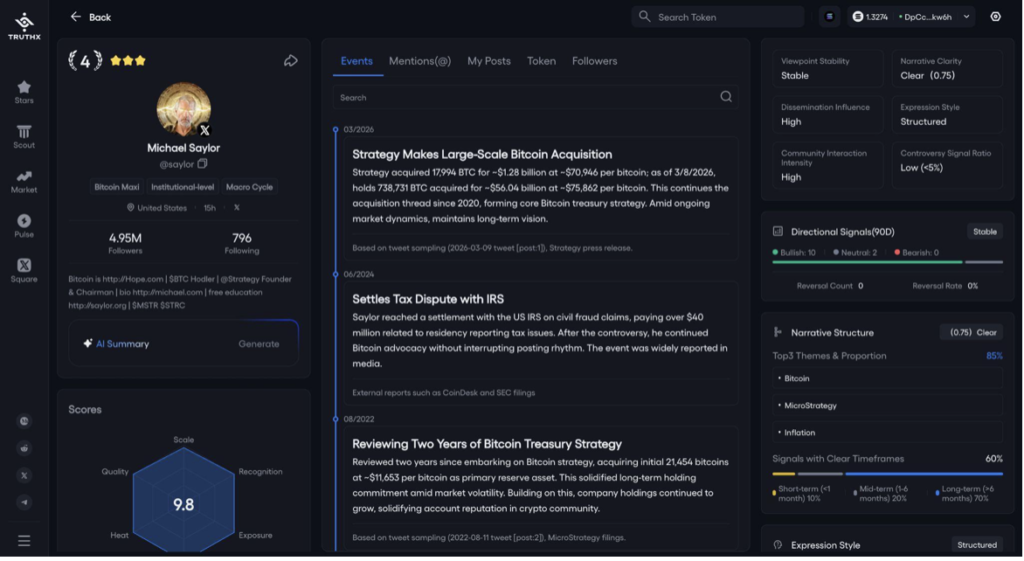Click the 796 Following count
This screenshot has height=561, width=1024.
click(242, 242)
